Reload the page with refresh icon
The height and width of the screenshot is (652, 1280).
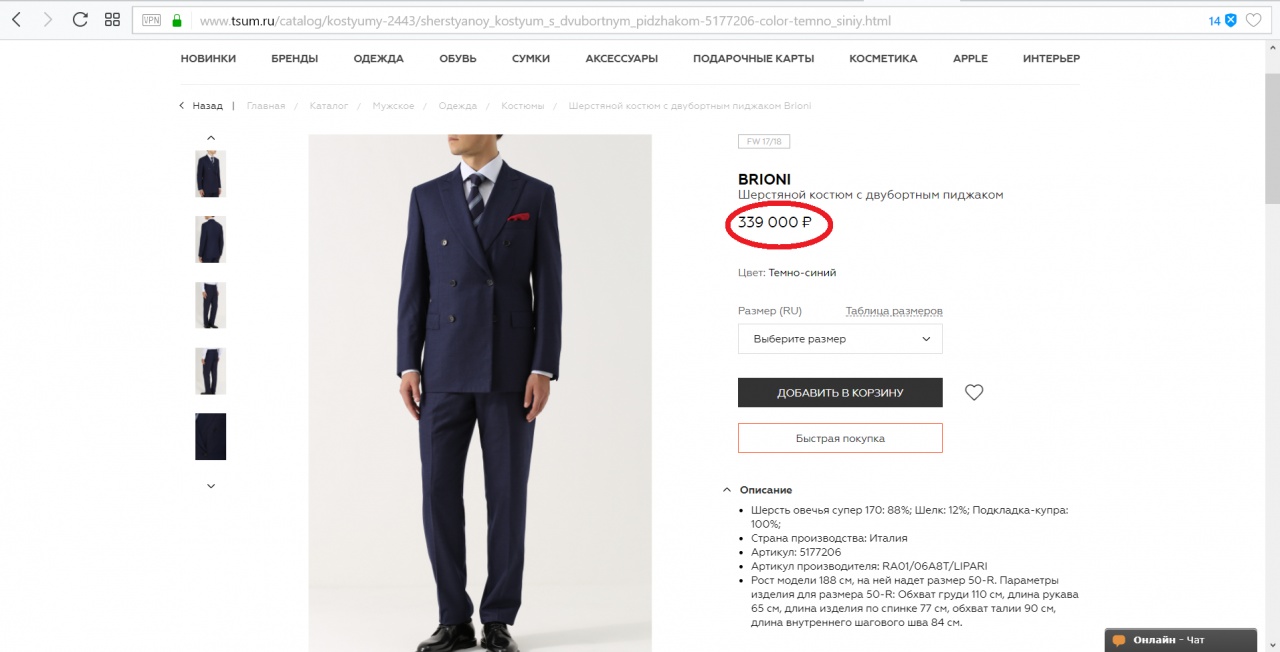pos(80,20)
